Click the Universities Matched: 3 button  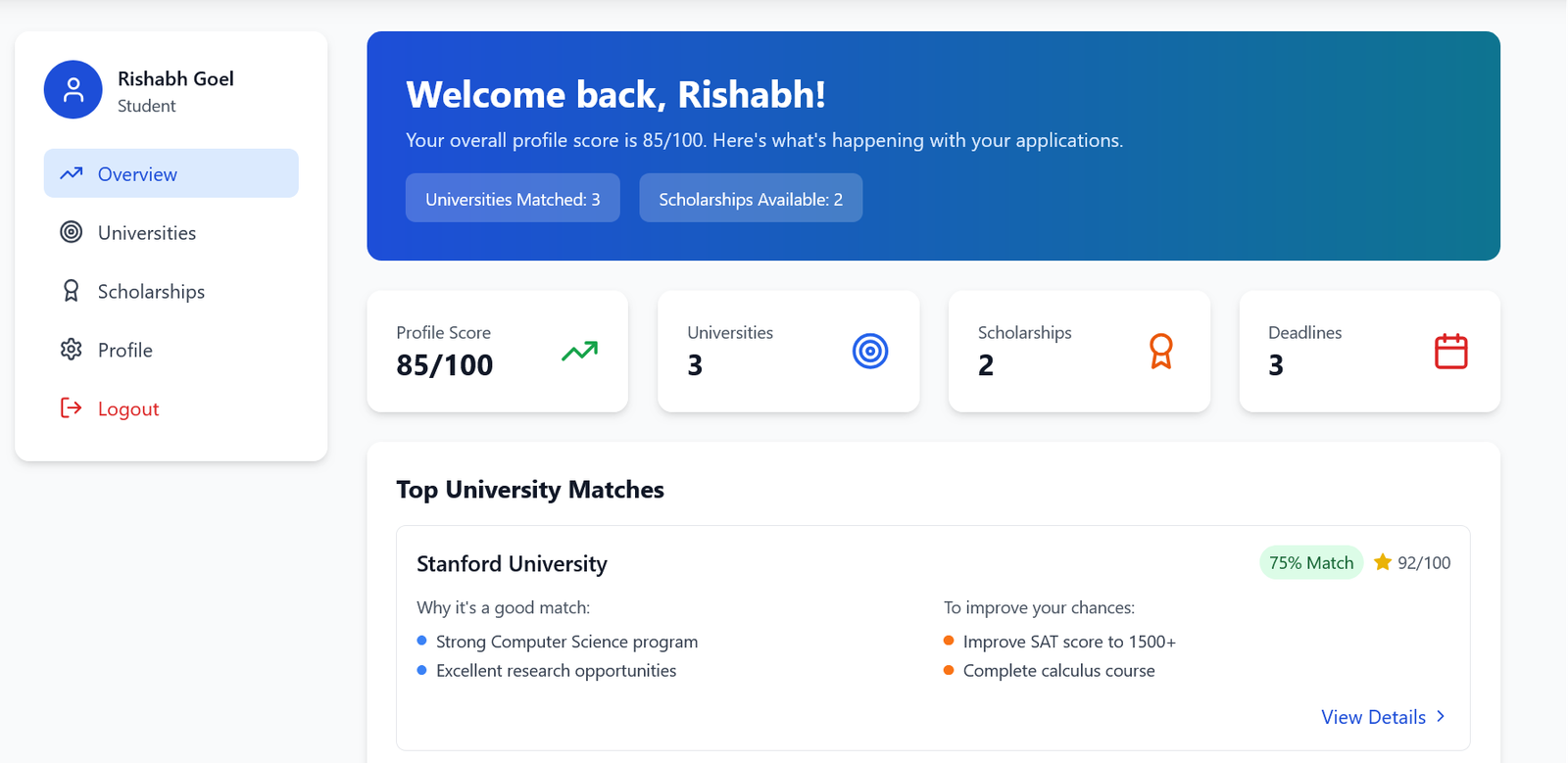pyautogui.click(x=513, y=199)
